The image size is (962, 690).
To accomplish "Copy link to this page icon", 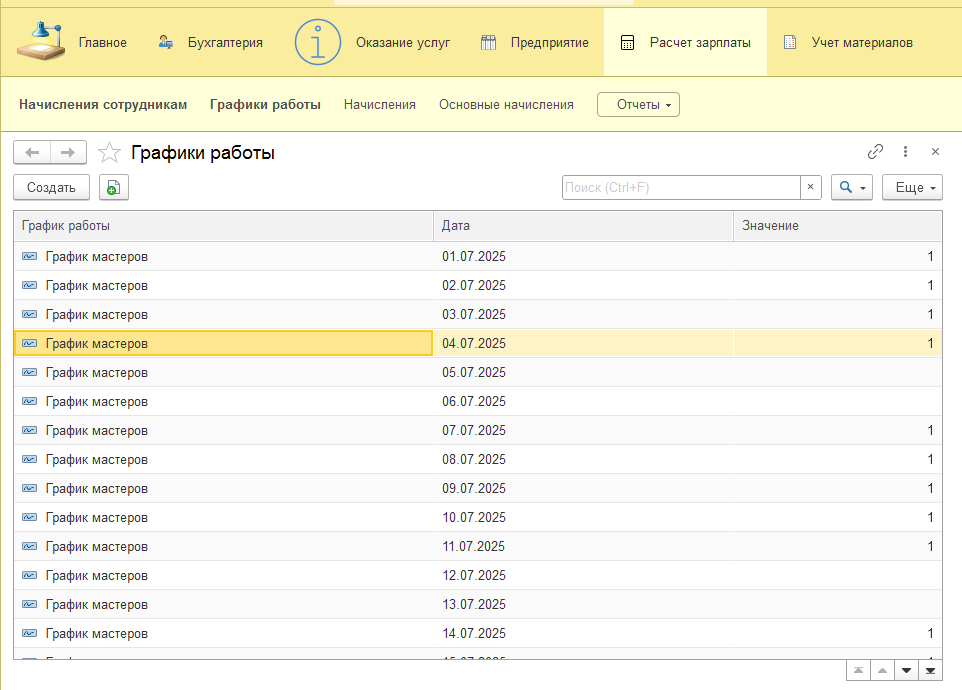I will [875, 152].
